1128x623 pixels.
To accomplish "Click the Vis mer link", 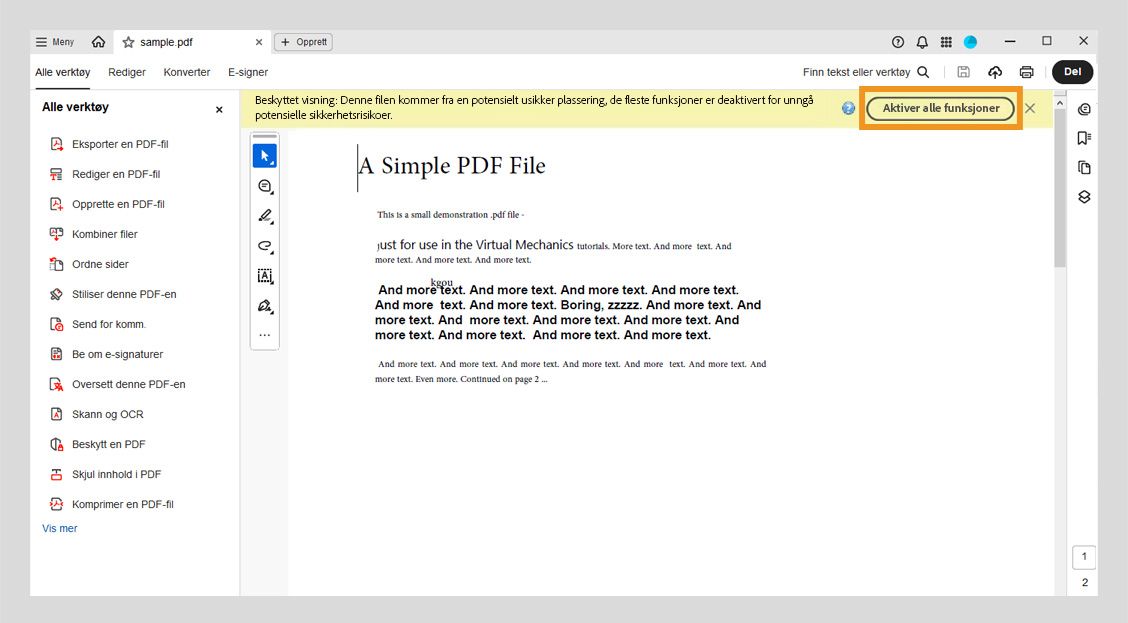I will (x=60, y=528).
